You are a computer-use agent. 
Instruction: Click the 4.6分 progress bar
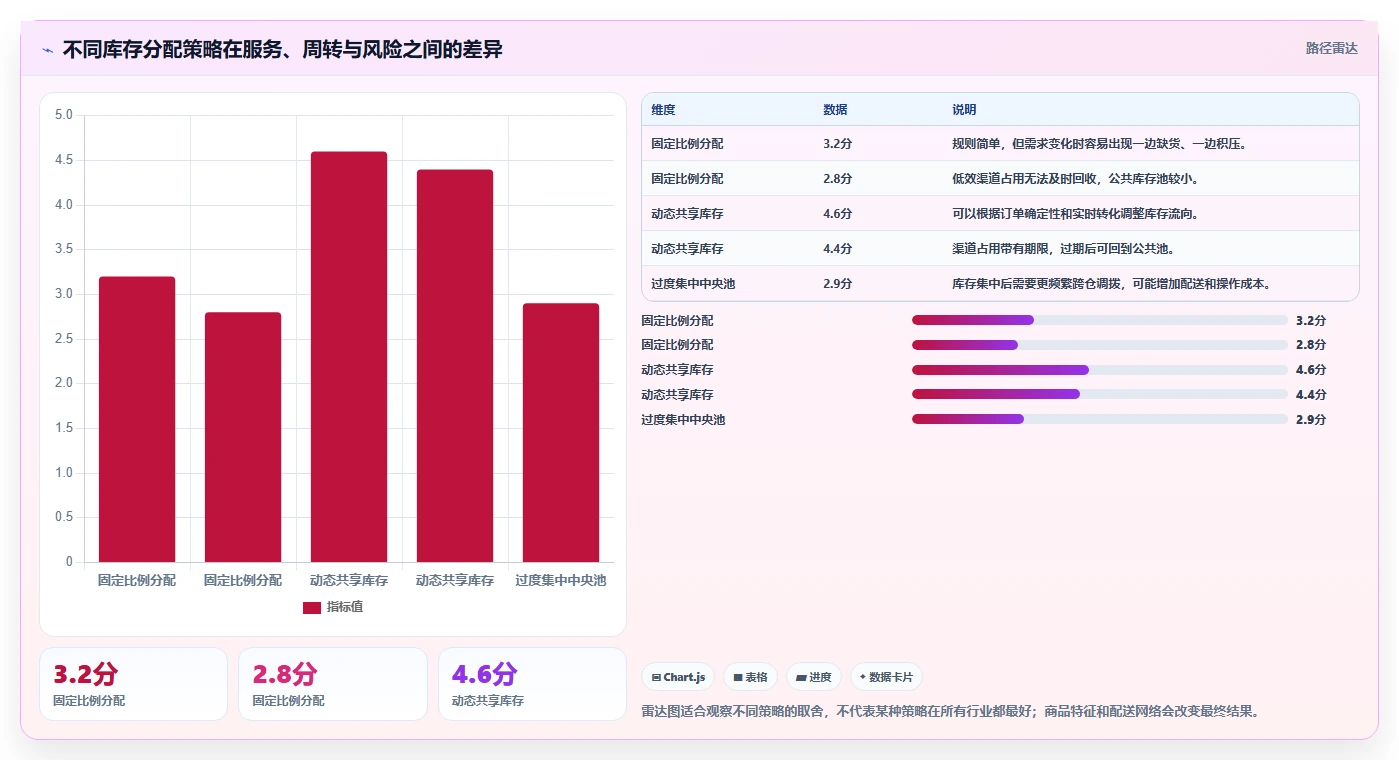coord(1100,370)
